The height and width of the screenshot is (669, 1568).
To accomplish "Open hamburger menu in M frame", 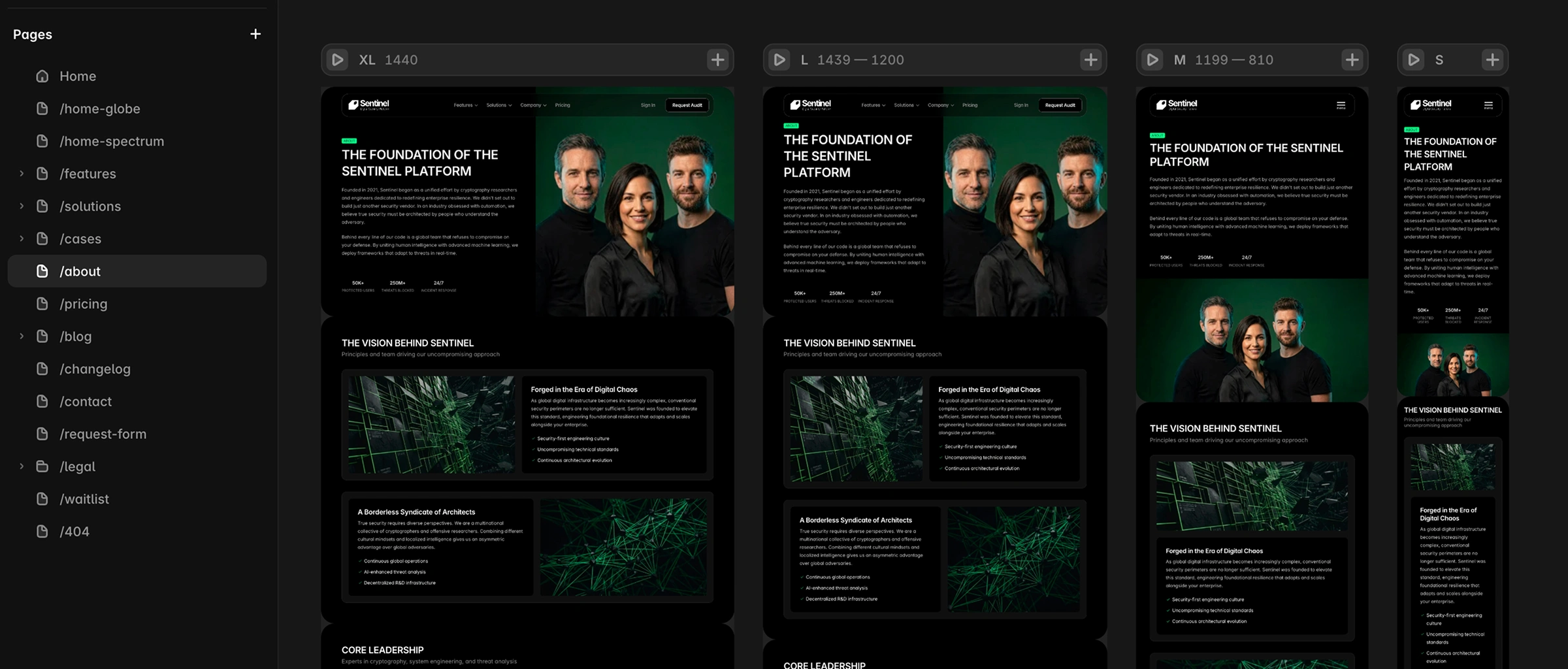I will (1341, 105).
